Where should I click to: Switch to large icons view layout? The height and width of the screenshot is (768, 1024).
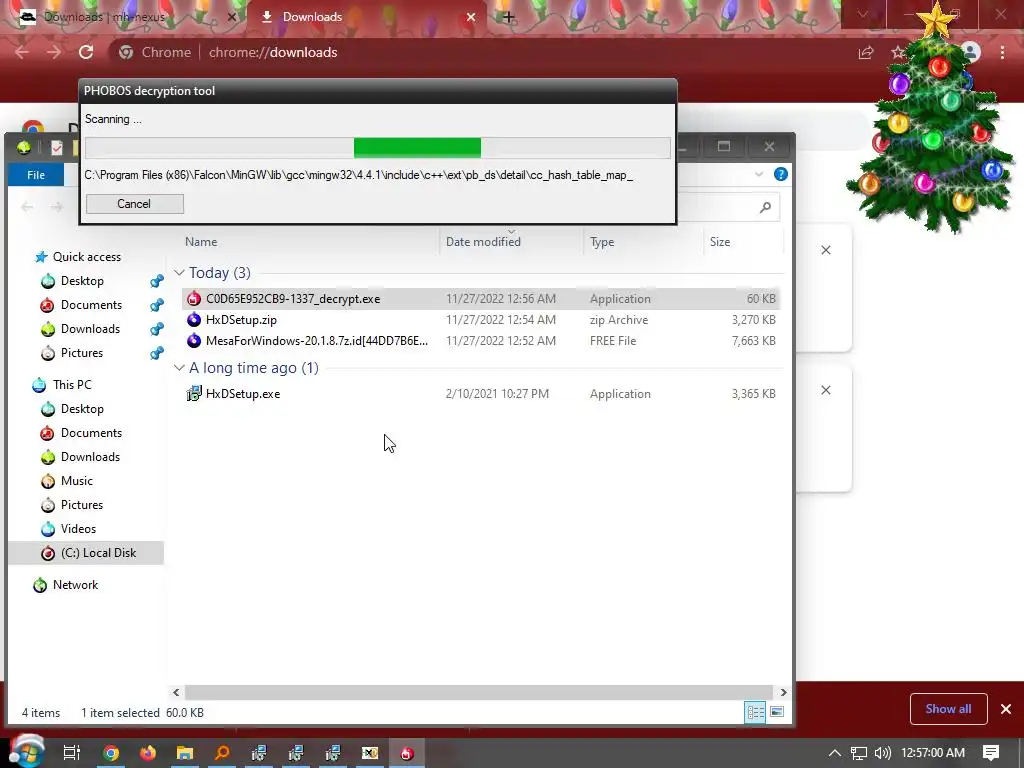(x=777, y=712)
